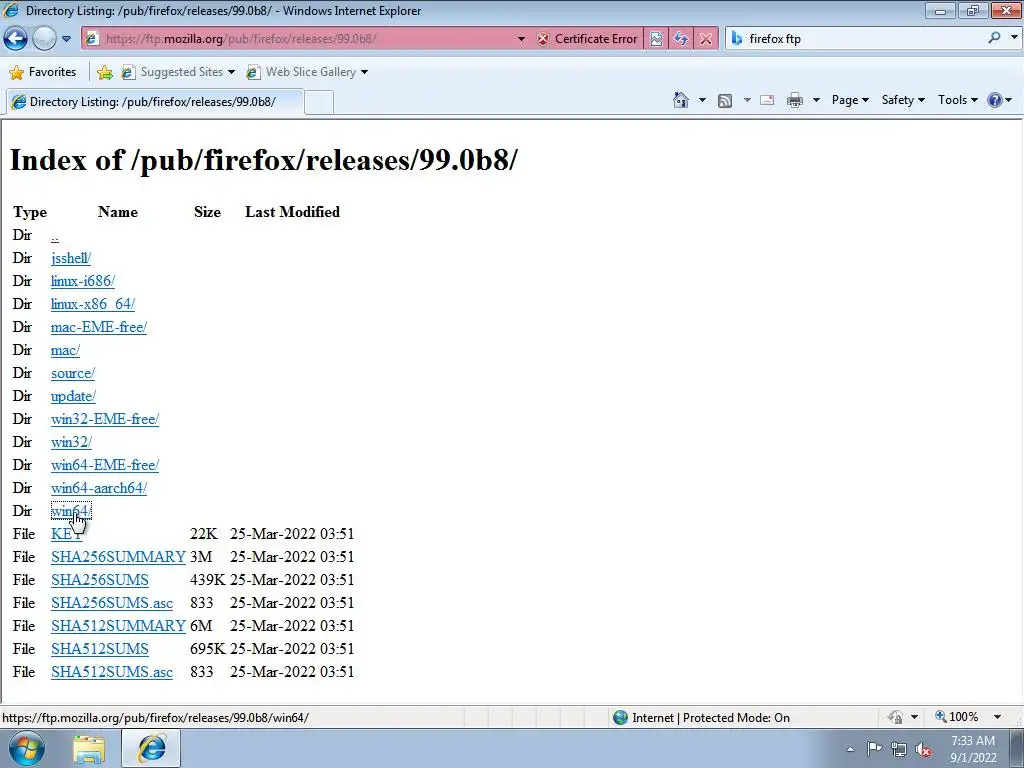Select the Directory Listing tab
This screenshot has width=1024, height=768.
[155, 102]
